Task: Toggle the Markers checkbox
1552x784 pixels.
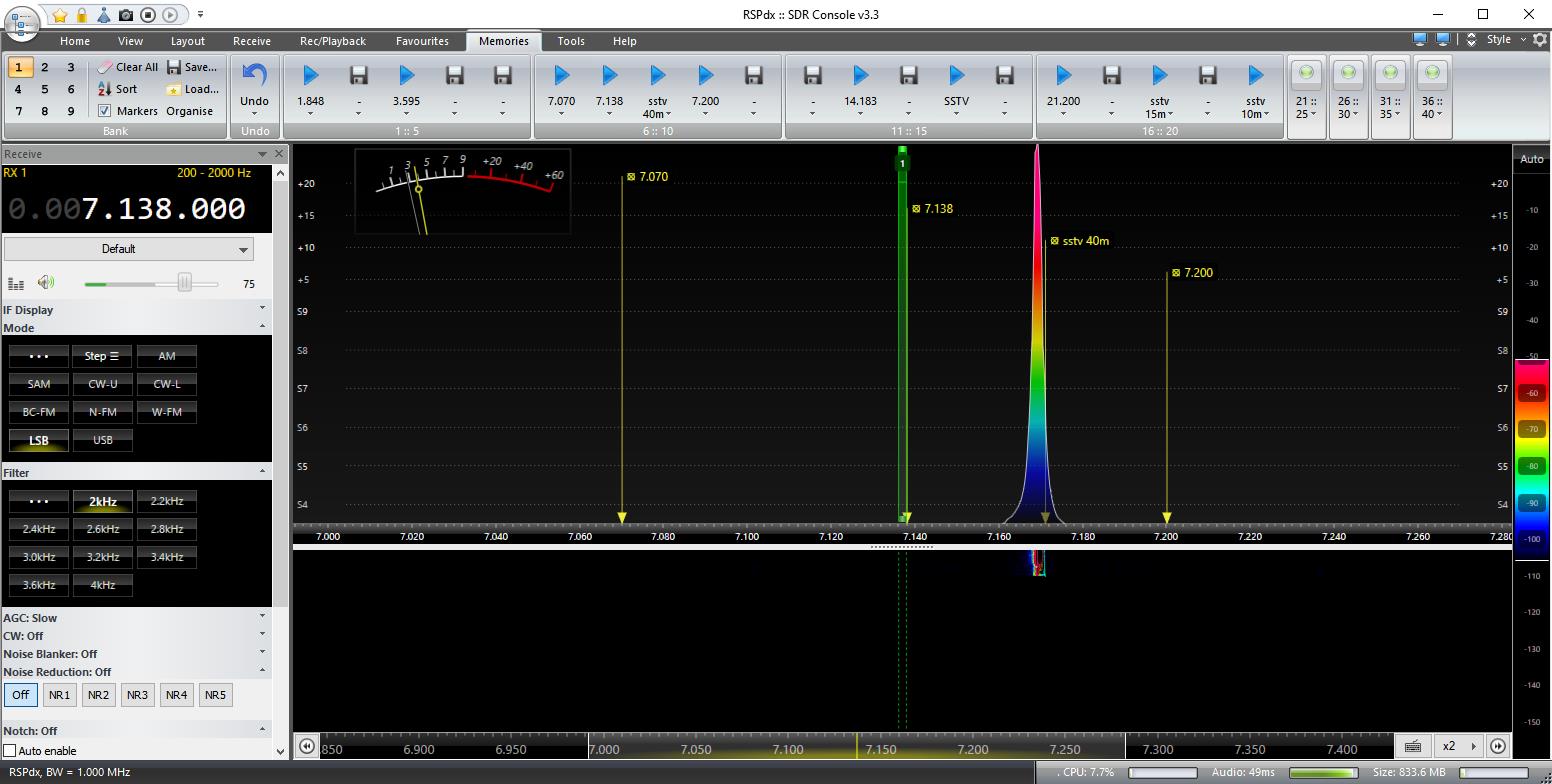Action: [x=105, y=111]
